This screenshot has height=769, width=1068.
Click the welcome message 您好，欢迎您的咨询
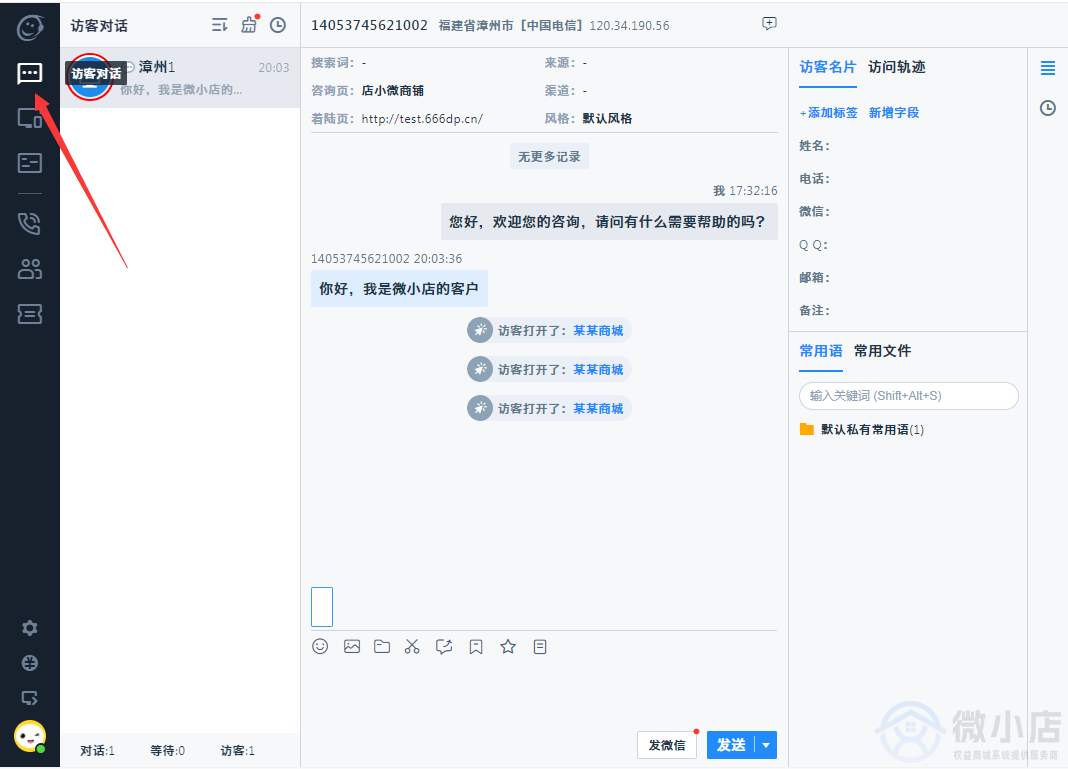[x=609, y=221]
